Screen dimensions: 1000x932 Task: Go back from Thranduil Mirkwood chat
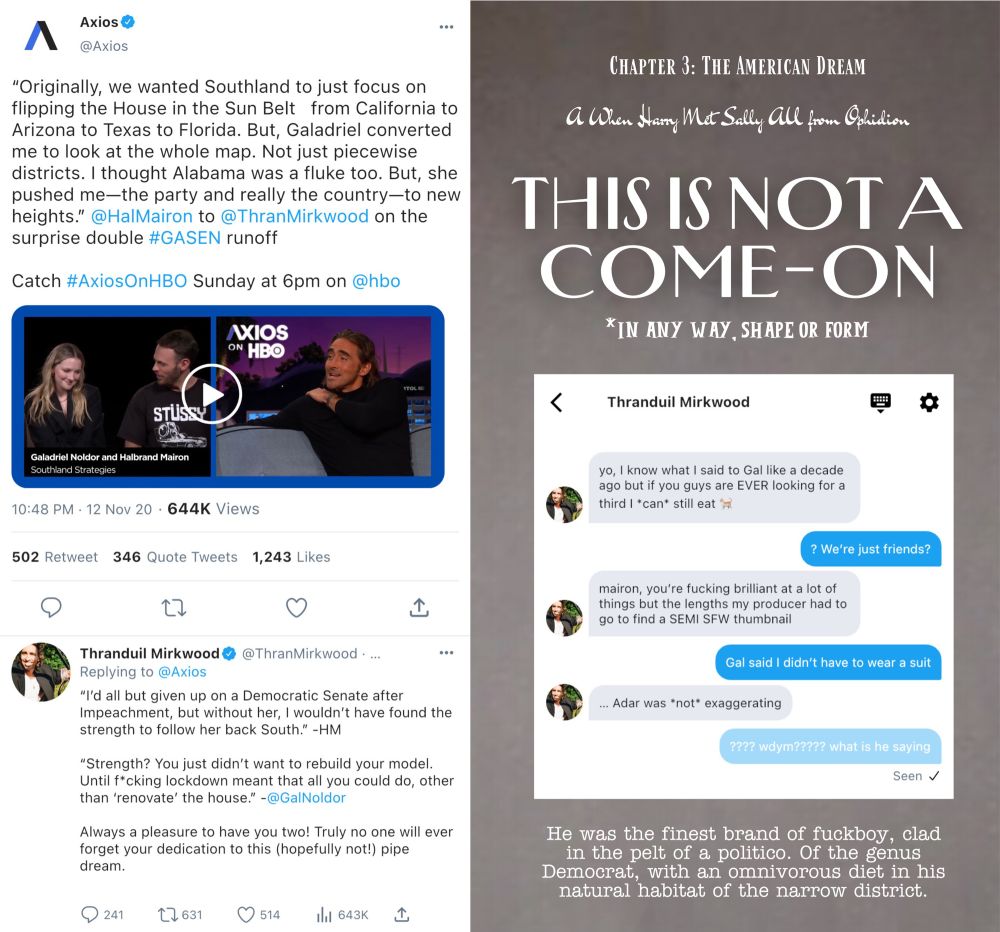[557, 402]
